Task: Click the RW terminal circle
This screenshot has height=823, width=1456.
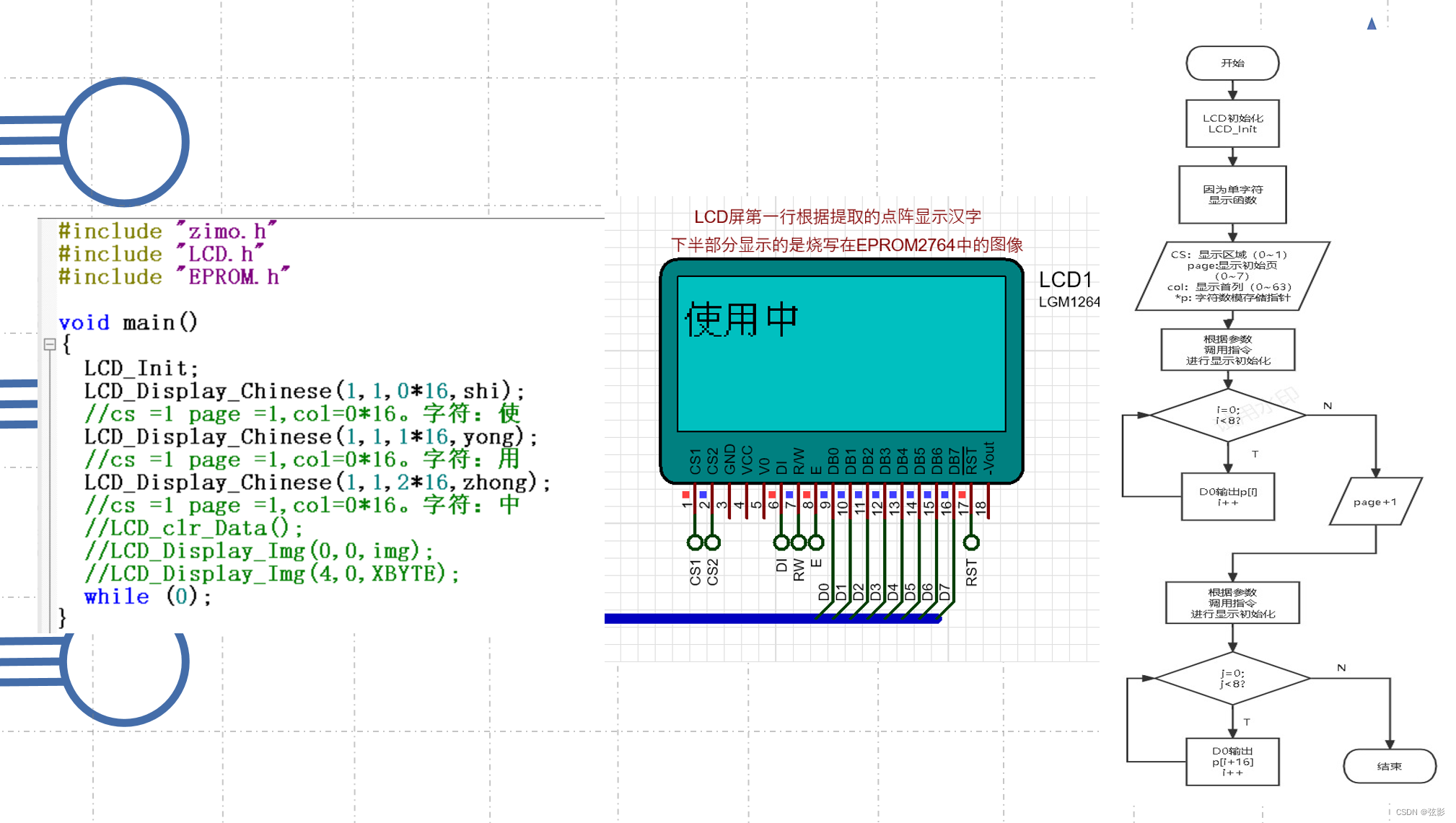Action: point(799,542)
